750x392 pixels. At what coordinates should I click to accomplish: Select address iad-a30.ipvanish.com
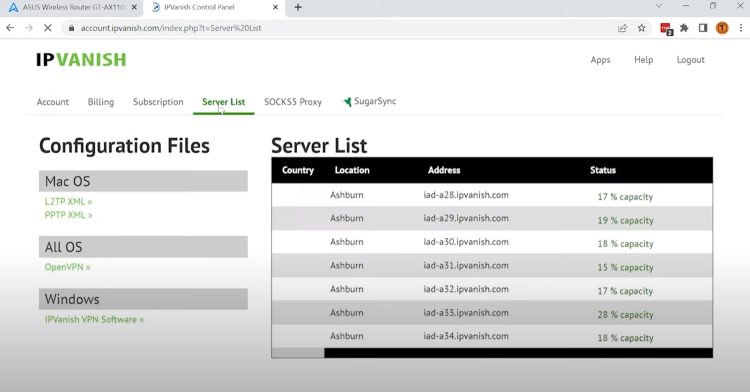coord(466,242)
